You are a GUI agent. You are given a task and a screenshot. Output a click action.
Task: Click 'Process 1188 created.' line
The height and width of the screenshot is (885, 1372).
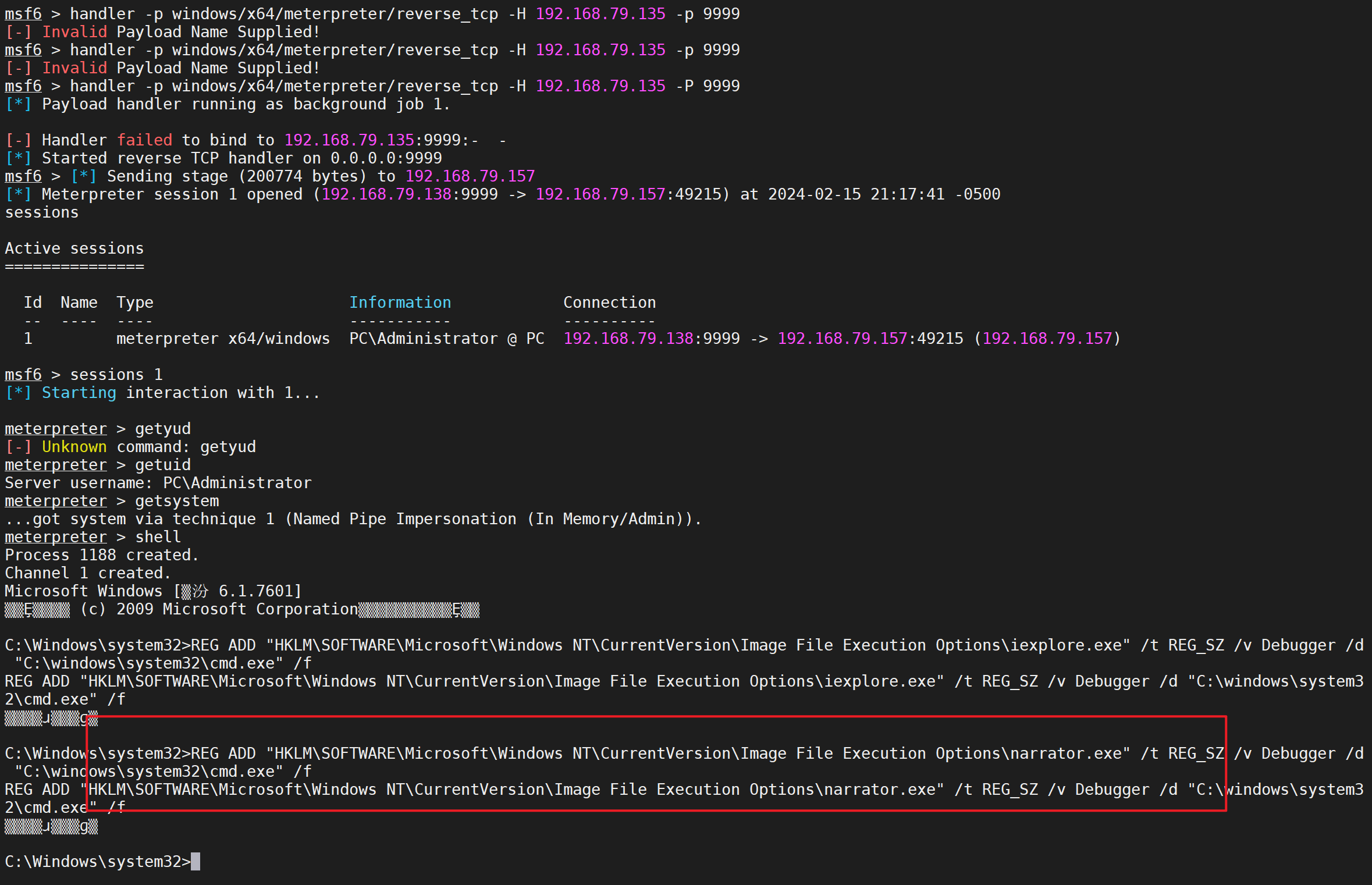point(102,555)
